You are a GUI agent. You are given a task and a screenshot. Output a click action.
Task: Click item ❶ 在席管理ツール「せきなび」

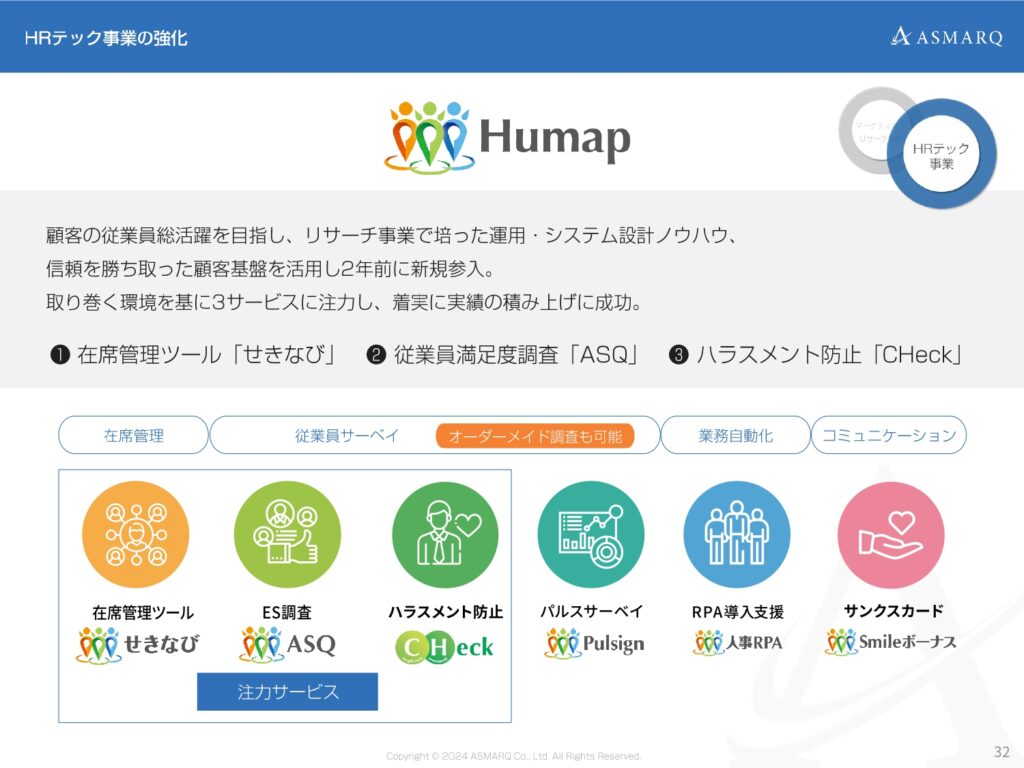194,355
